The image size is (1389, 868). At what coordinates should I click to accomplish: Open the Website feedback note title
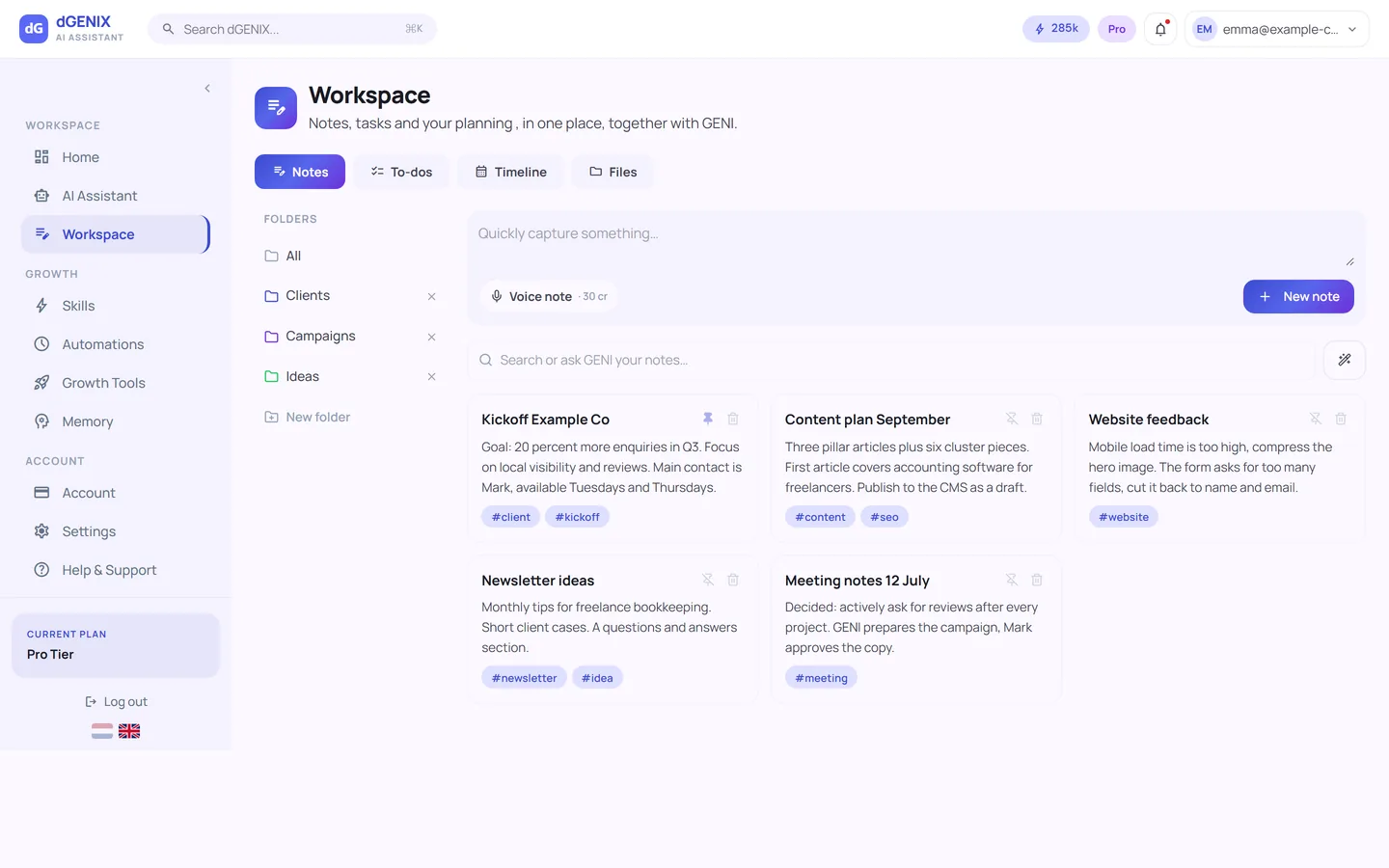point(1148,420)
